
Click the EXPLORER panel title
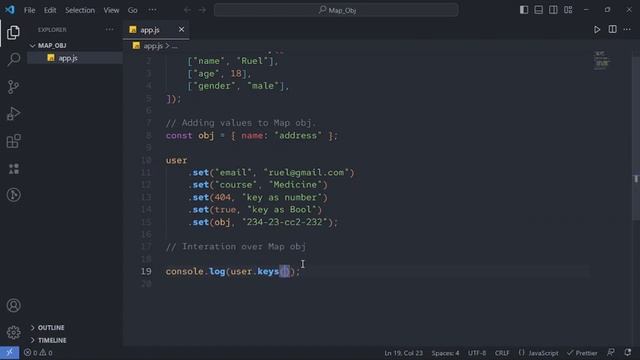(52, 30)
